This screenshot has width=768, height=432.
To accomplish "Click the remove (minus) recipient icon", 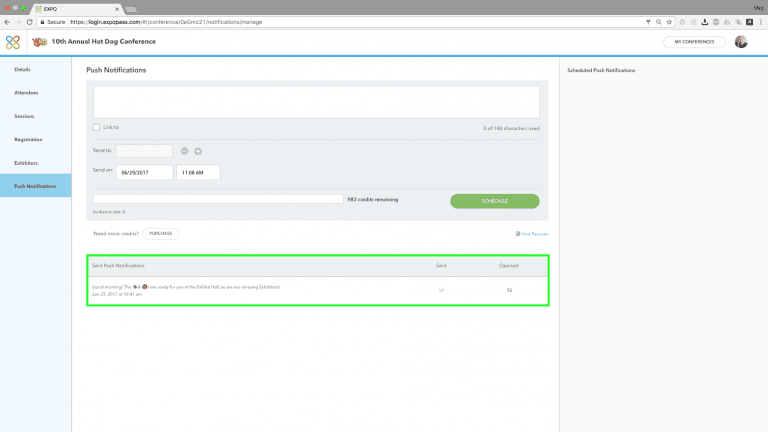I will click(x=184, y=151).
